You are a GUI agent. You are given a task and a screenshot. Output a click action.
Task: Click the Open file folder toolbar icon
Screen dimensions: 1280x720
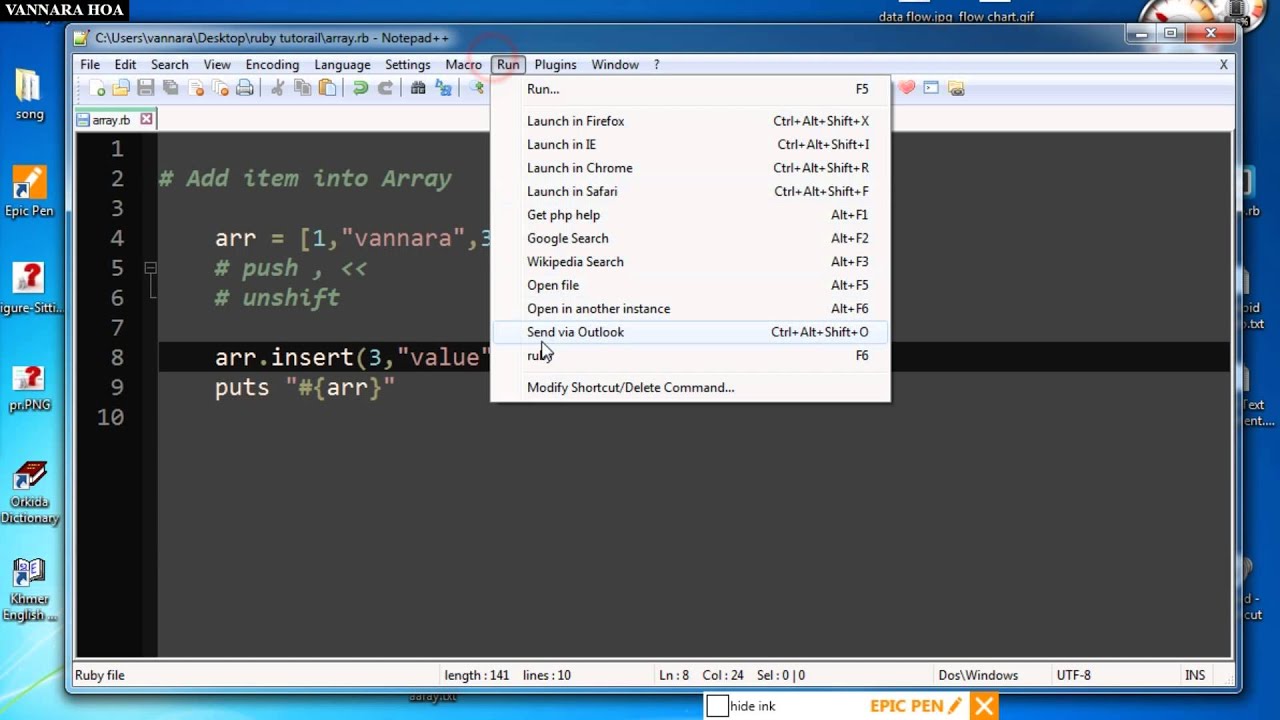(121, 88)
